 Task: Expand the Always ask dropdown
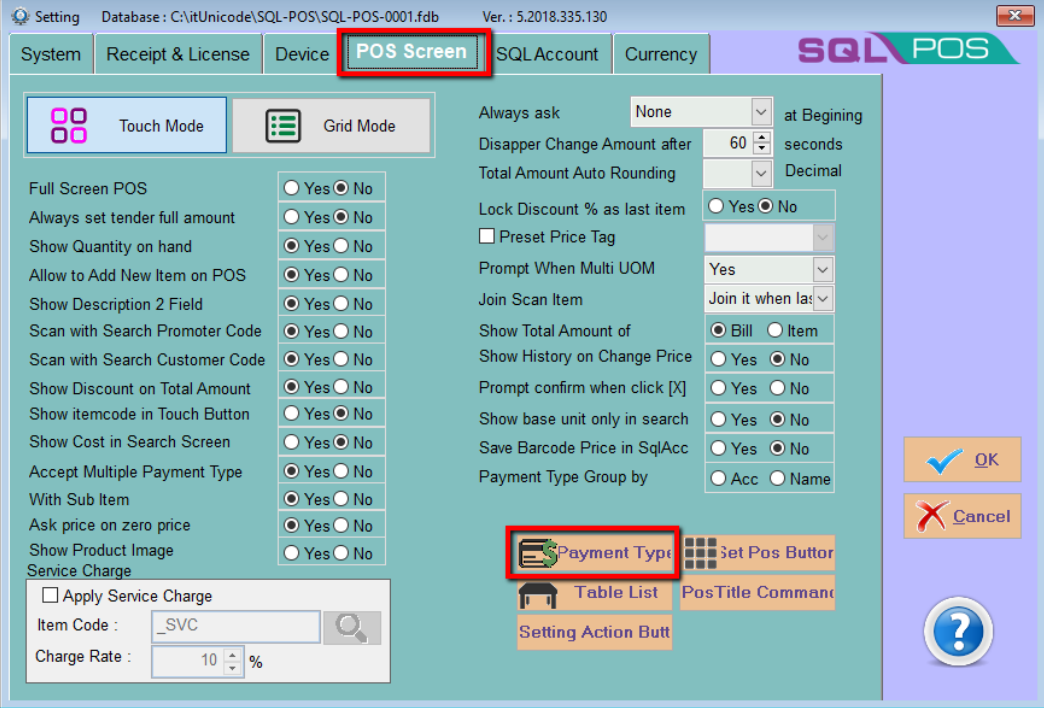tap(761, 112)
